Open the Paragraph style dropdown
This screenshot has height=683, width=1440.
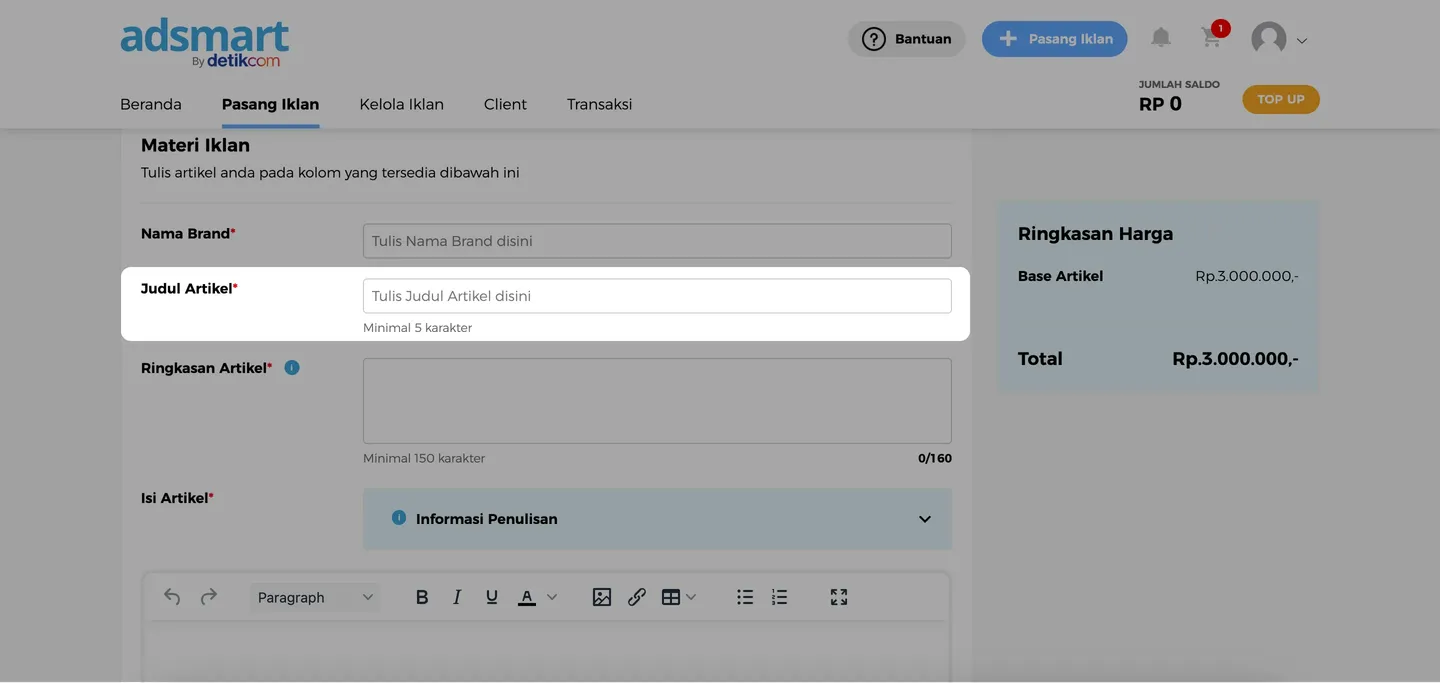tap(314, 597)
